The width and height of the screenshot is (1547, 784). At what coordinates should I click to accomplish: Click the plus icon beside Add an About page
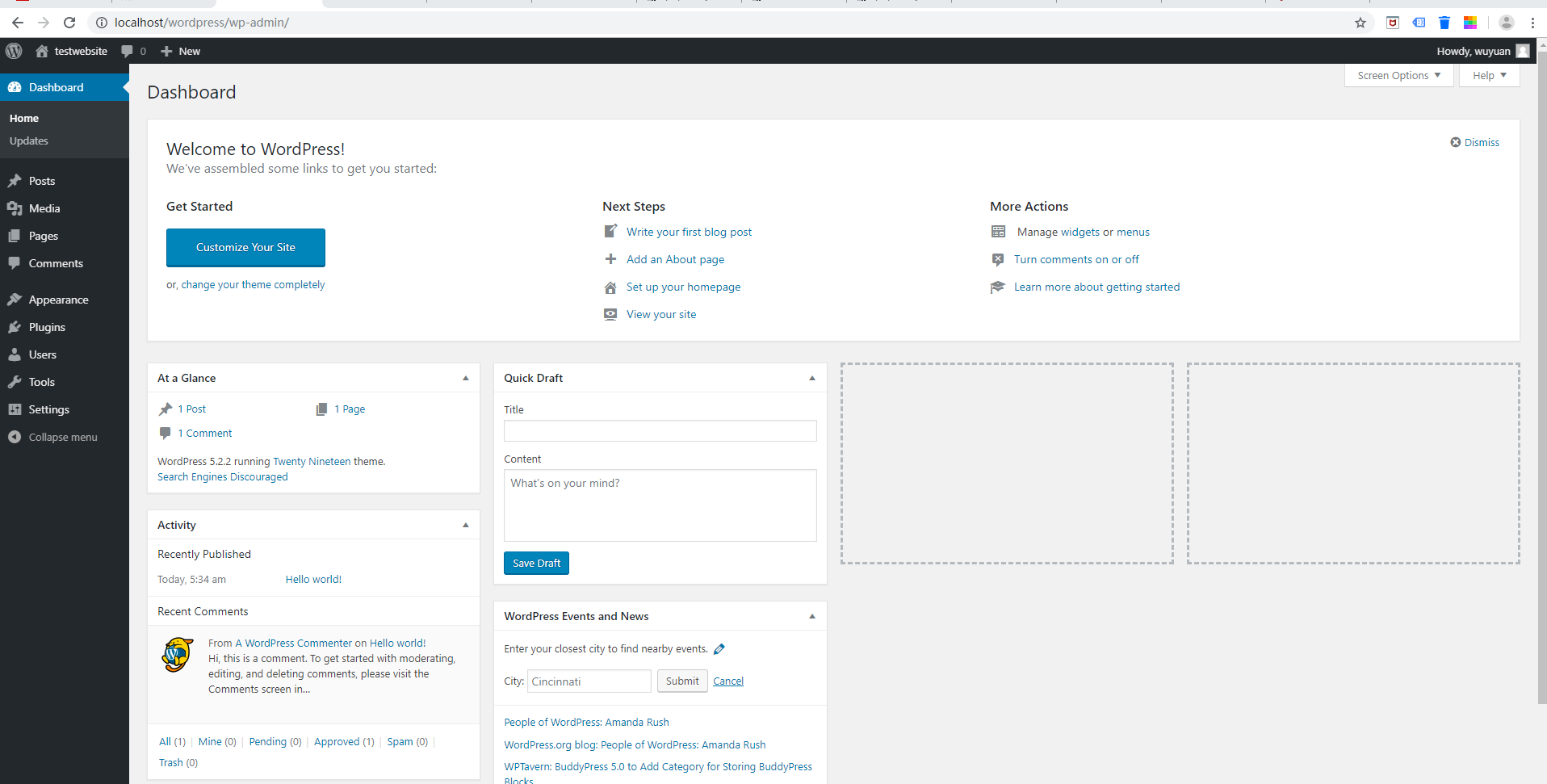pos(610,259)
